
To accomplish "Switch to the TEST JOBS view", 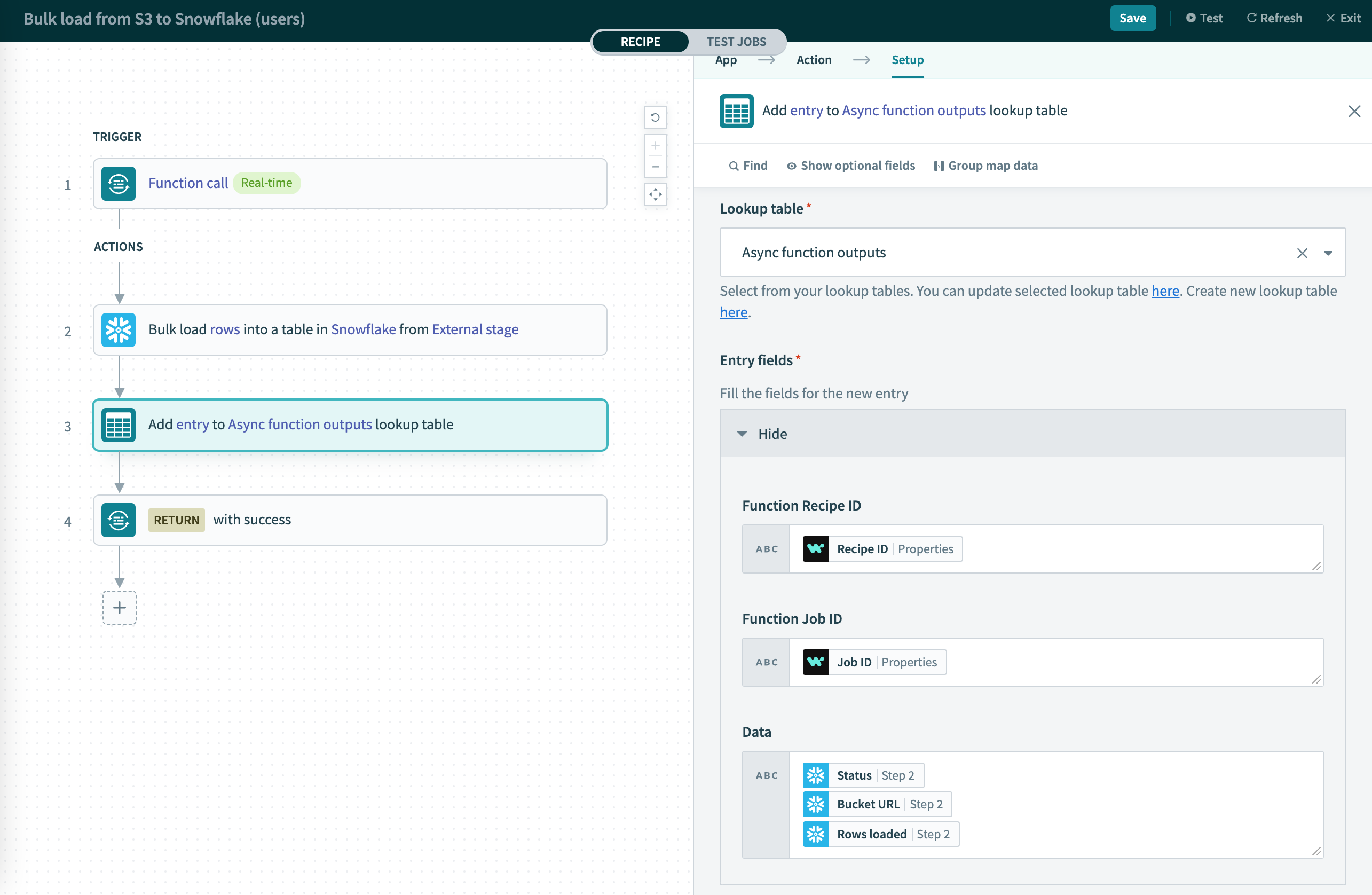I will click(x=736, y=42).
